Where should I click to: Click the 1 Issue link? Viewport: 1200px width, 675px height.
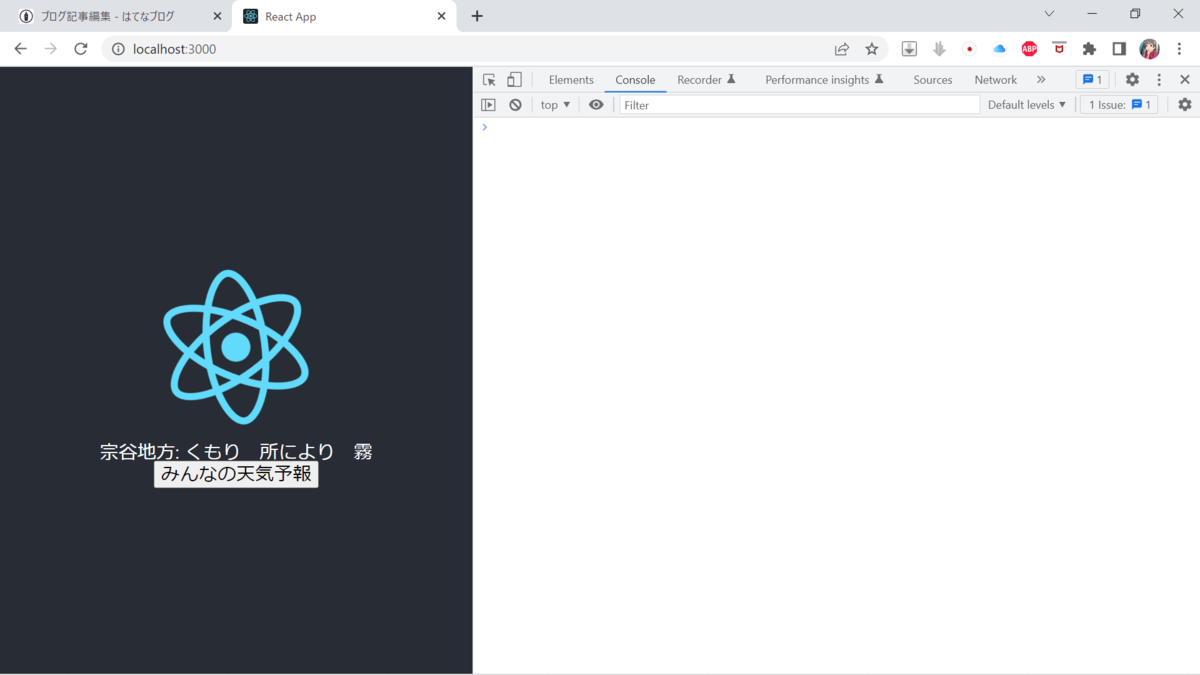pos(1119,105)
